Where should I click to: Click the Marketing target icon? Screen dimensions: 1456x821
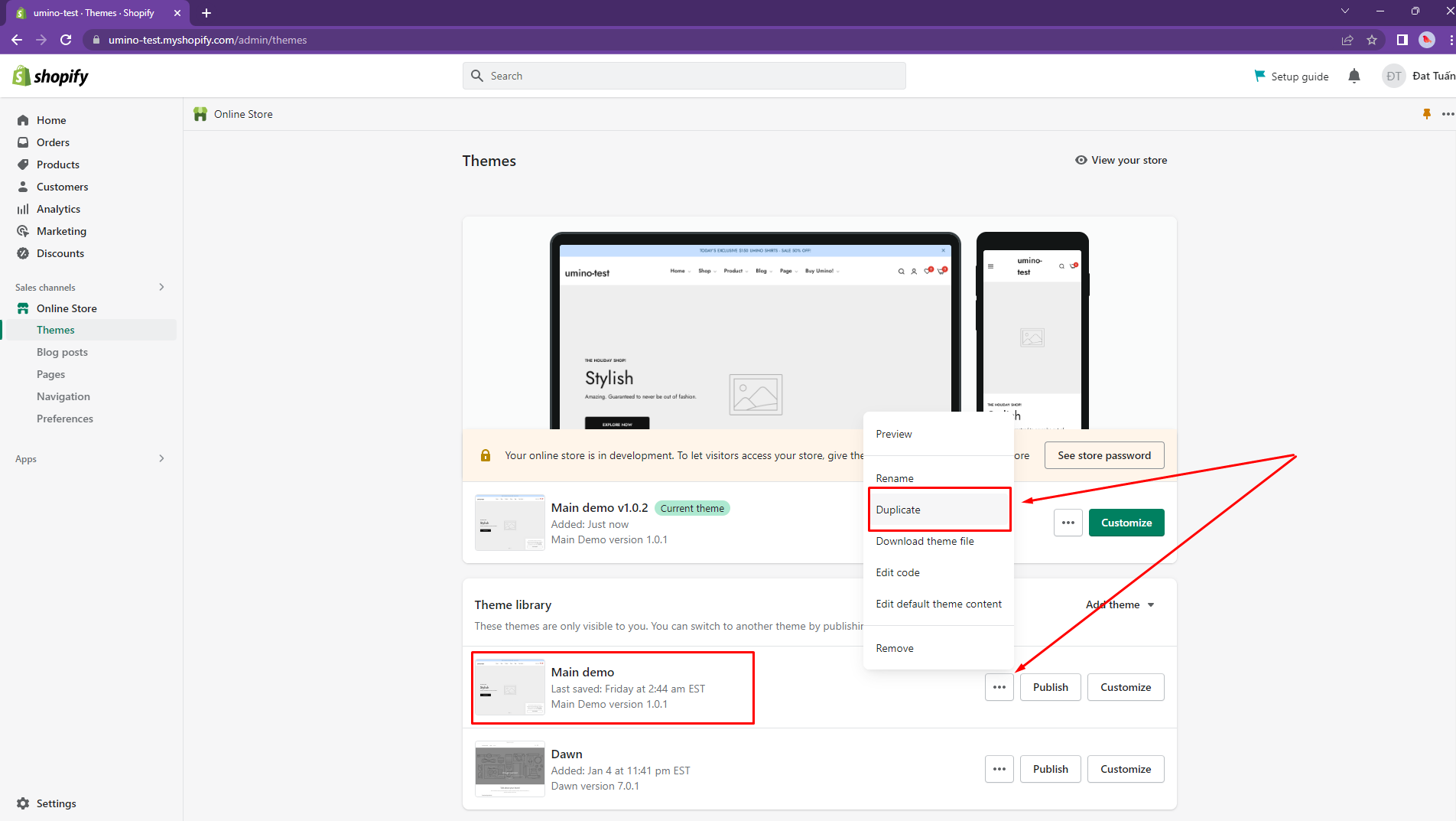23,231
